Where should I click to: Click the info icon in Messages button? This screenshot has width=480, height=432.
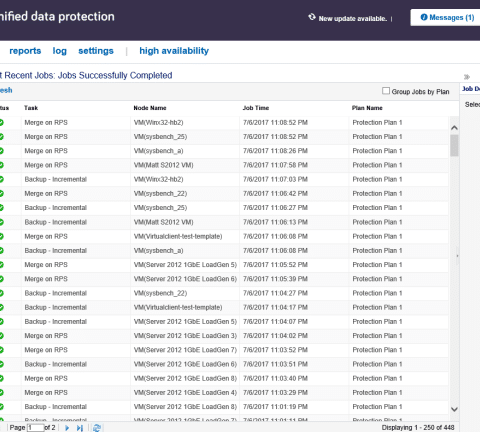pos(424,17)
